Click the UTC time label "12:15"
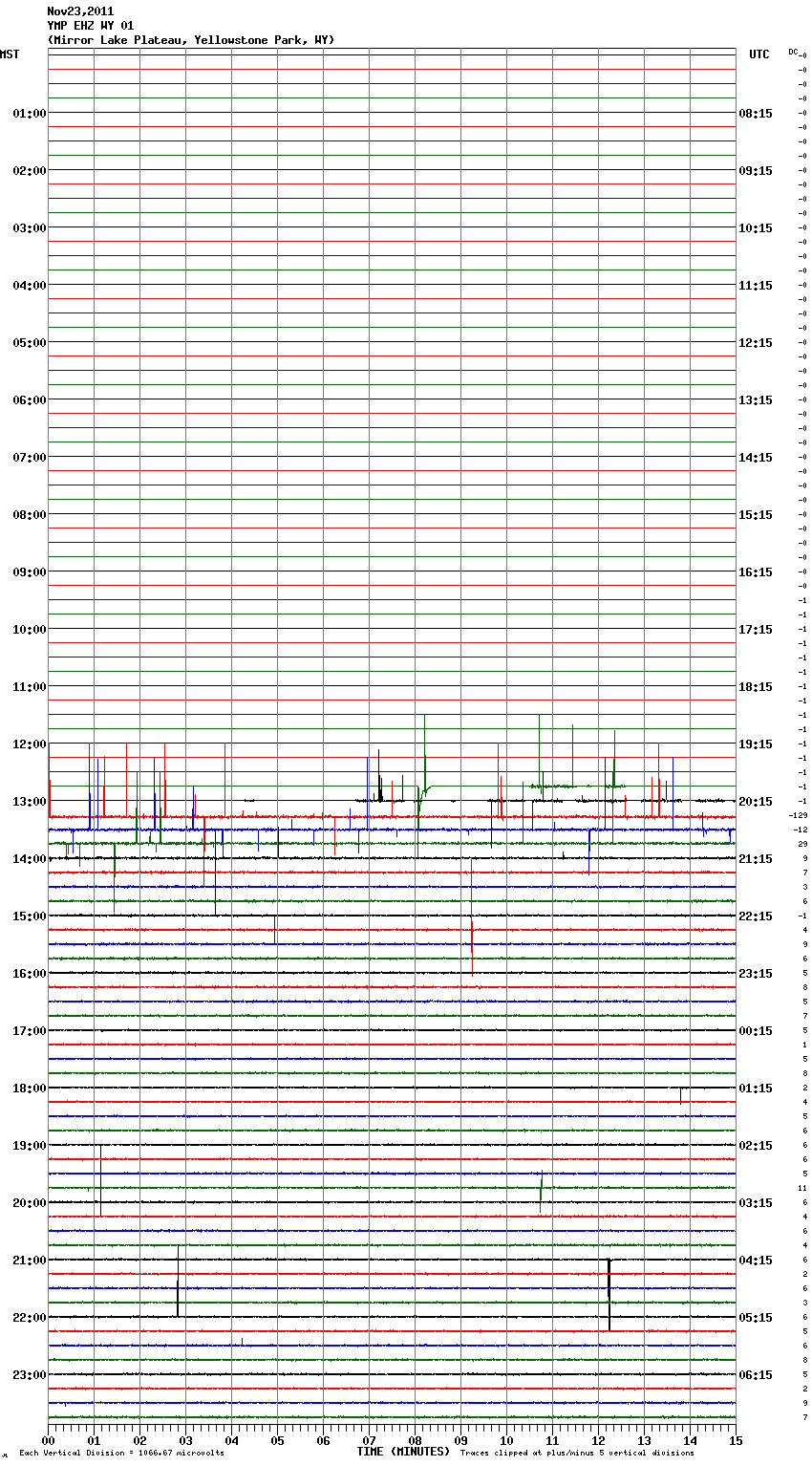Image resolution: width=812 pixels, height=1466 pixels. 756,343
